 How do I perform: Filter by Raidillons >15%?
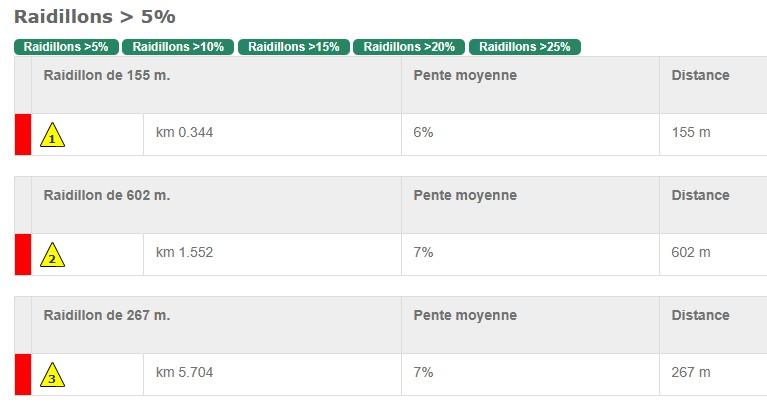[x=294, y=47]
